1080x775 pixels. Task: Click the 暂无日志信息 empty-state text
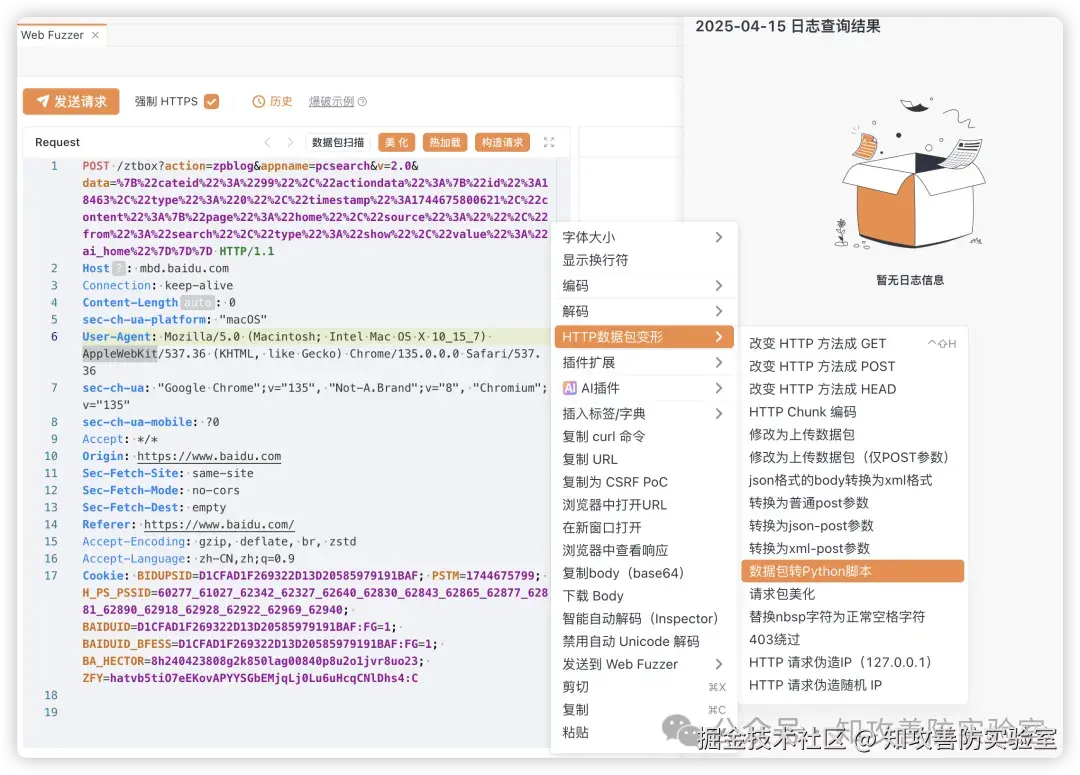point(910,280)
